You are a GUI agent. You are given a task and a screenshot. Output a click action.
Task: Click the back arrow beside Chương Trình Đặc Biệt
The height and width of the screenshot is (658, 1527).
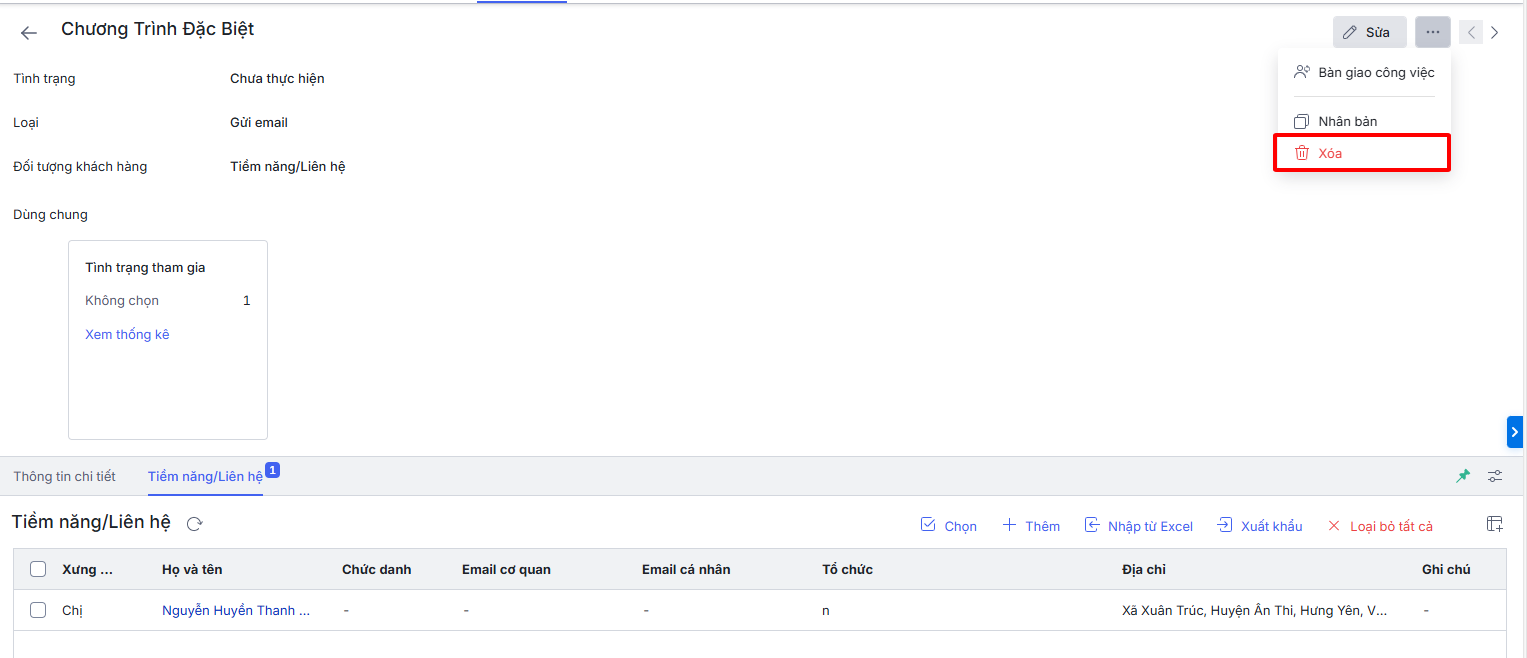(29, 32)
